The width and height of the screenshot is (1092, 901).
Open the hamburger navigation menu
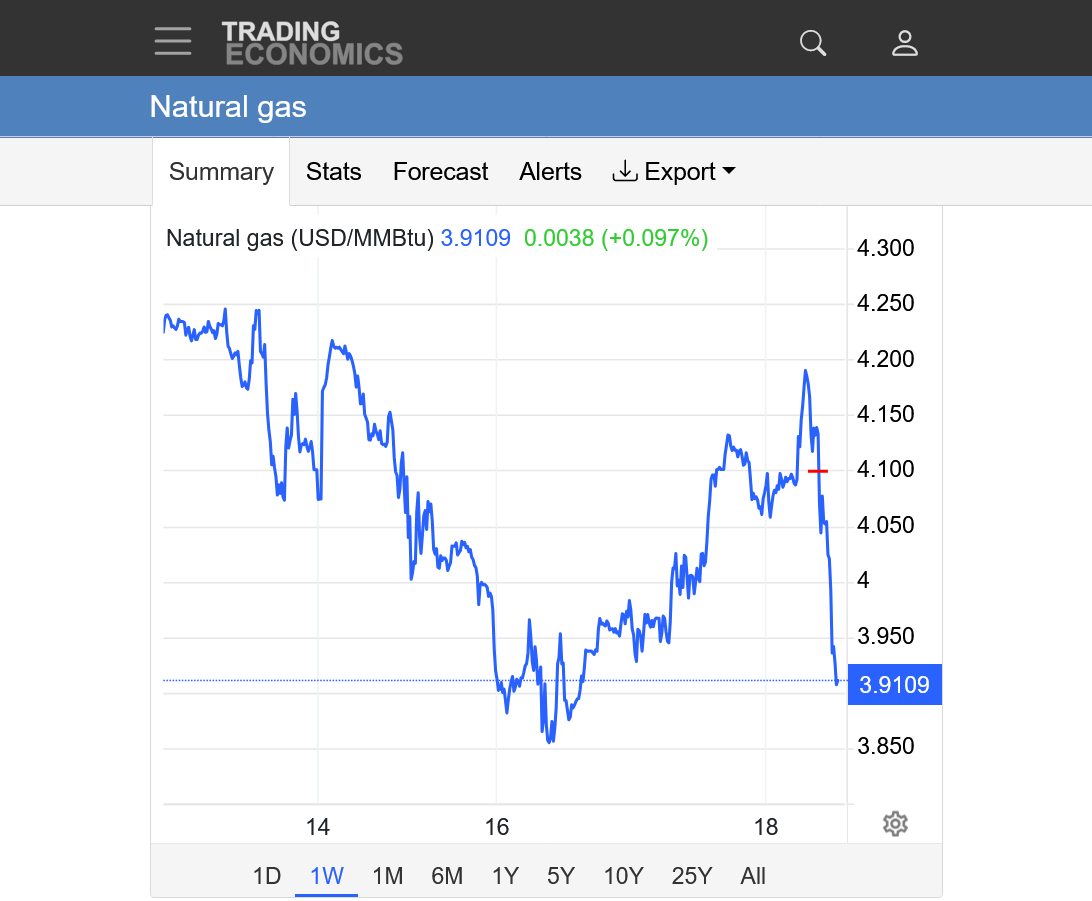coord(173,41)
